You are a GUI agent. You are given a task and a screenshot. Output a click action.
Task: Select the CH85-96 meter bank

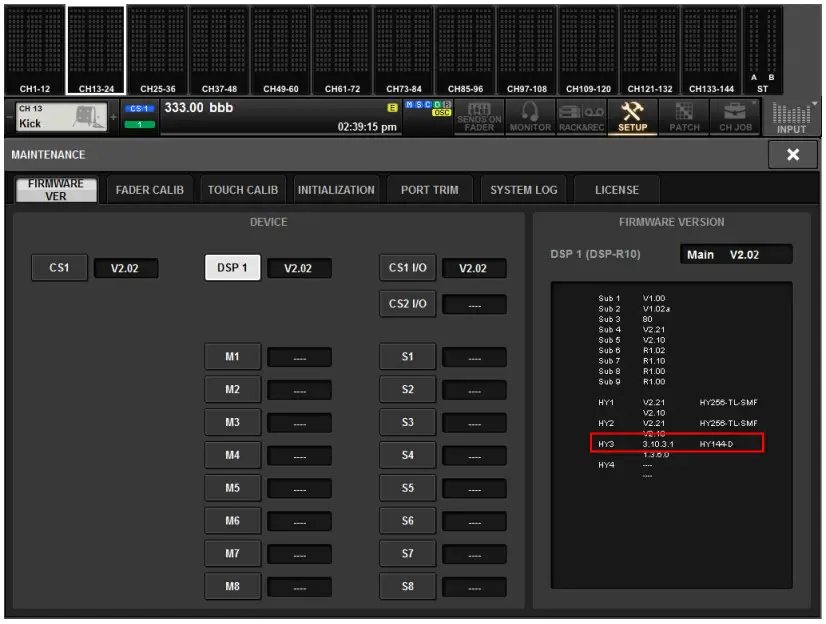(x=465, y=50)
